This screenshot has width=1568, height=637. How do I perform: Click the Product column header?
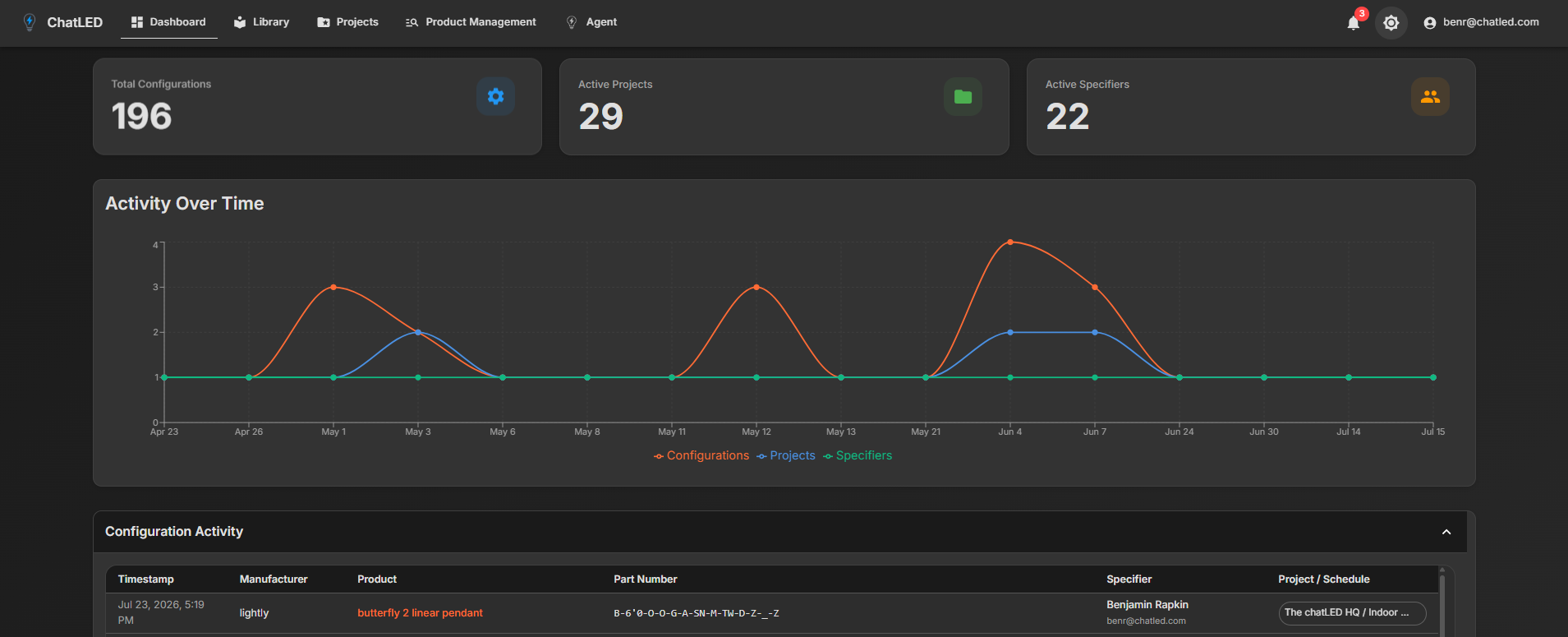(377, 579)
